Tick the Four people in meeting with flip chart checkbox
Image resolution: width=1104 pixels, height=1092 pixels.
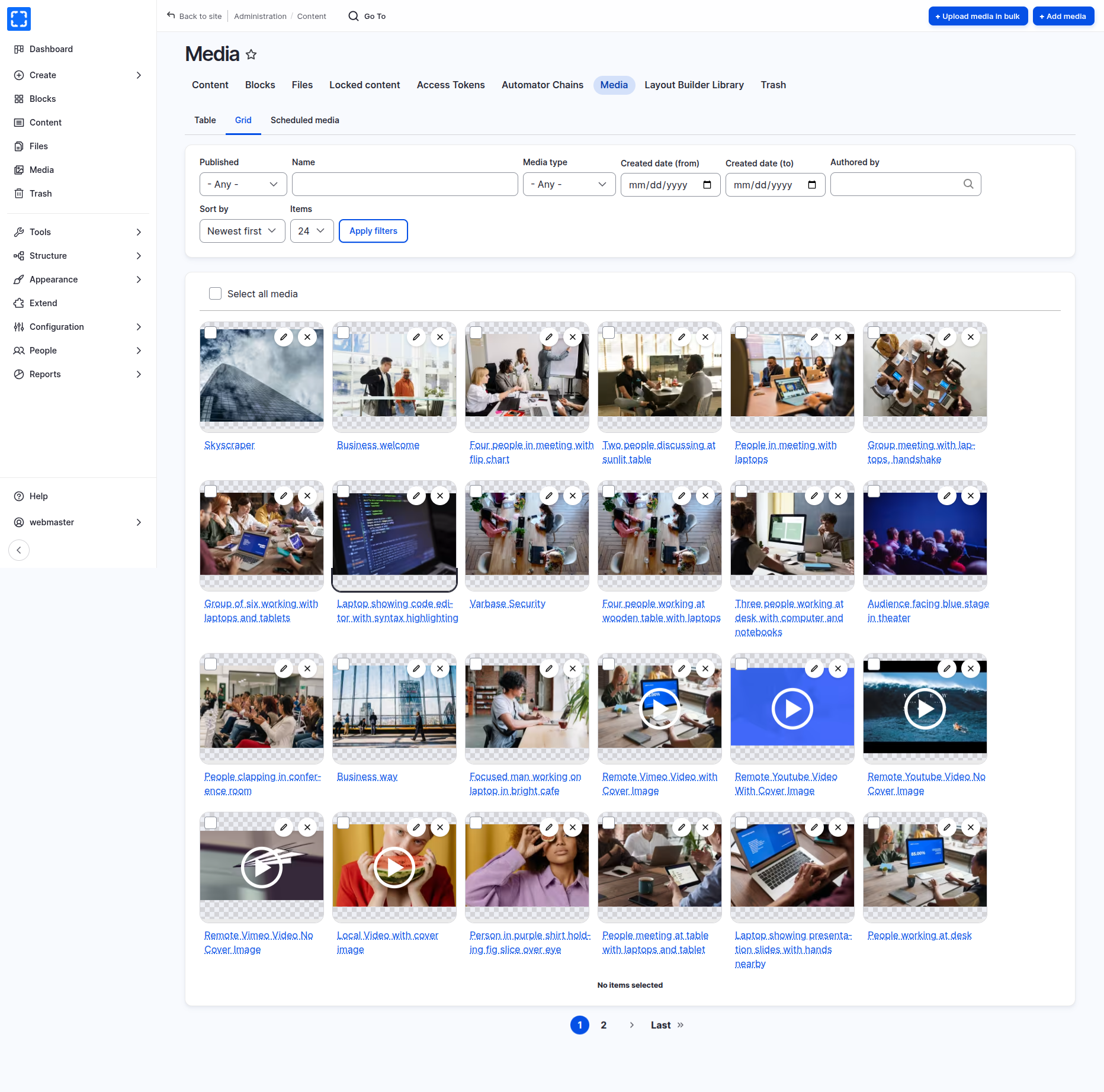pyautogui.click(x=476, y=332)
